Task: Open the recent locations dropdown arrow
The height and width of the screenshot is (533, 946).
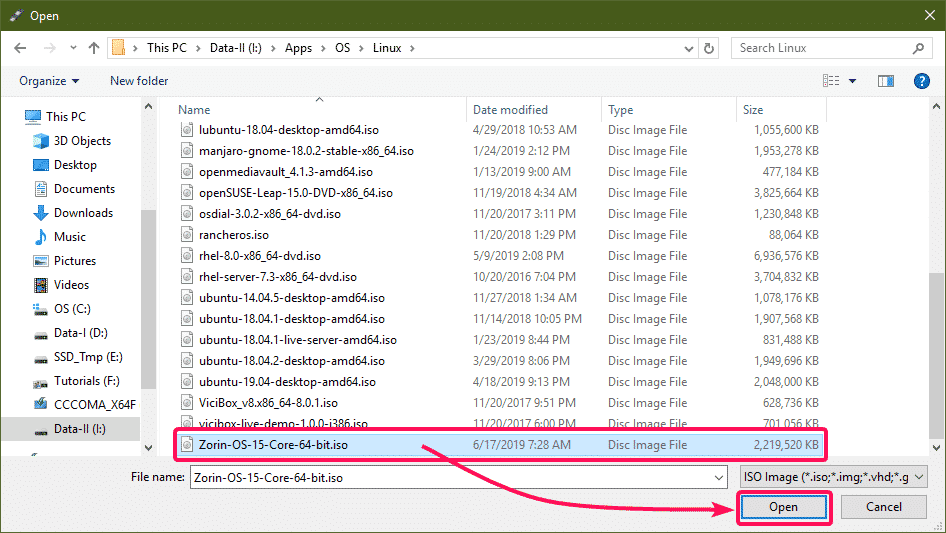Action: pos(73,48)
